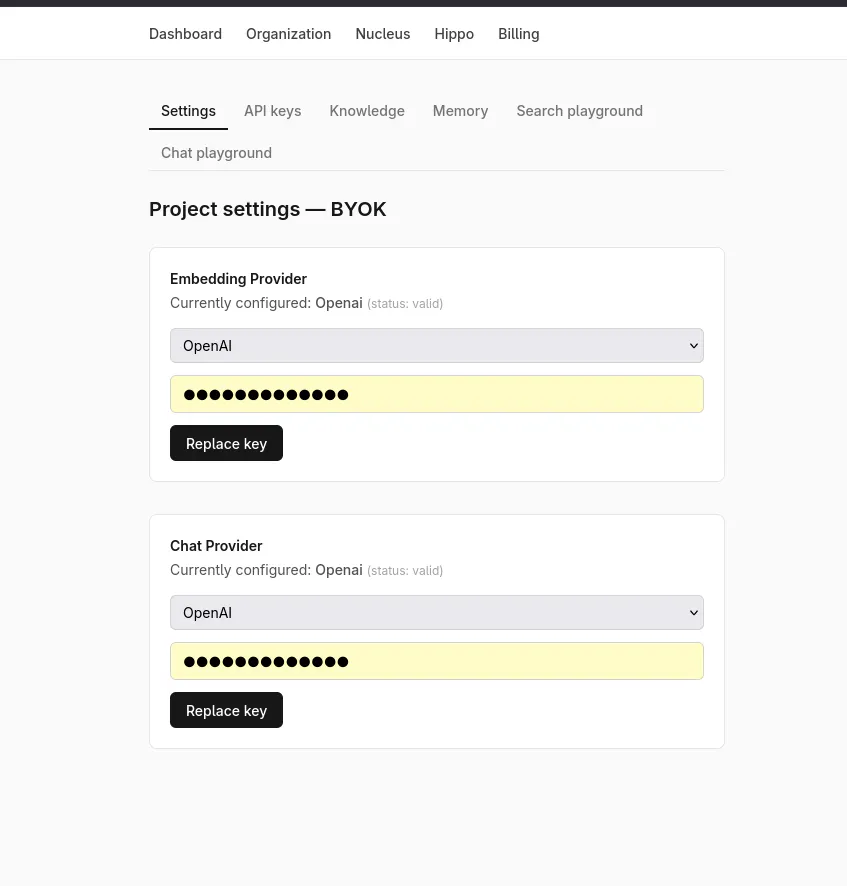This screenshot has height=886, width=847.
Task: Switch to the Memory tab
Action: [x=460, y=111]
